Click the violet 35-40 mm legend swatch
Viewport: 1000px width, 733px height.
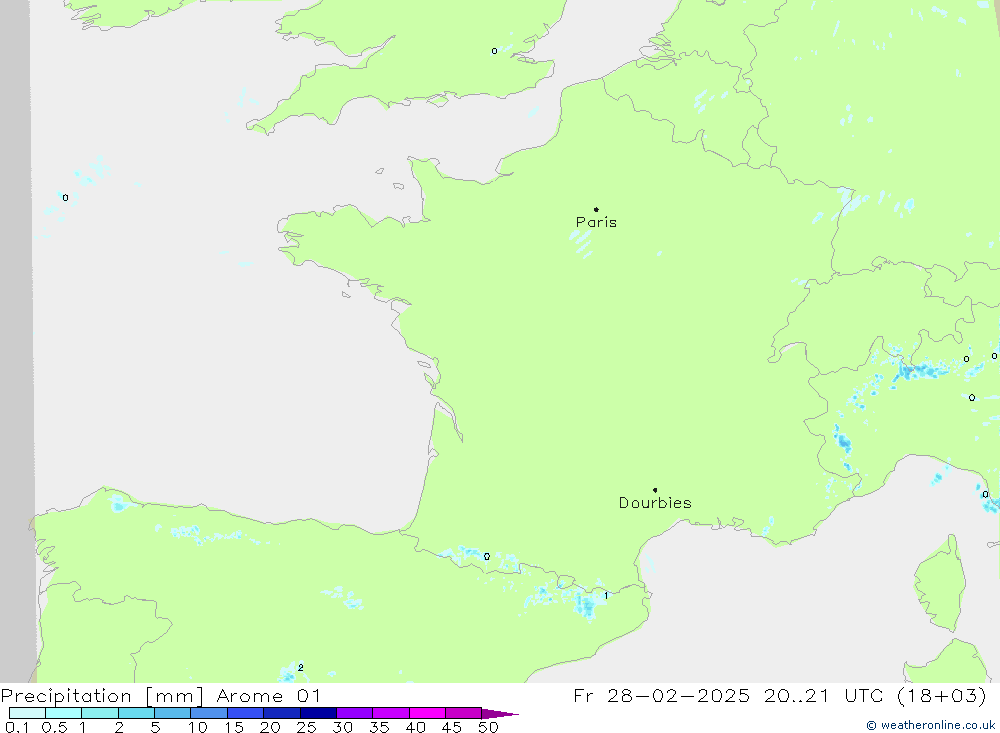tap(391, 713)
